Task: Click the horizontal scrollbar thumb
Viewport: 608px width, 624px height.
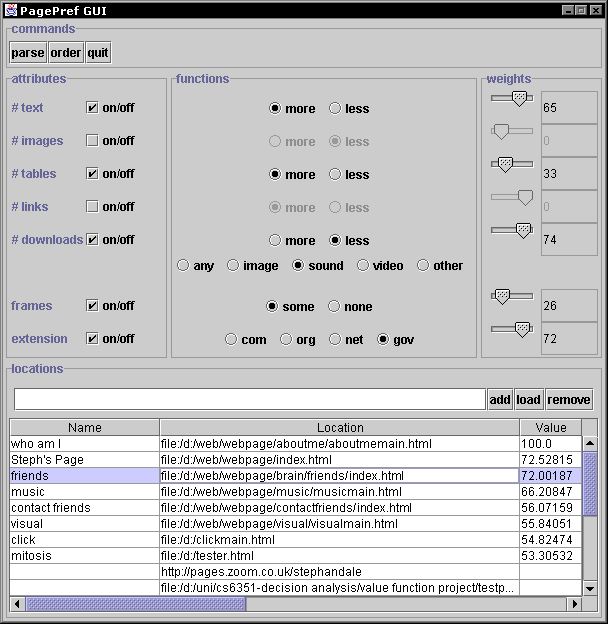Action: coord(136,604)
